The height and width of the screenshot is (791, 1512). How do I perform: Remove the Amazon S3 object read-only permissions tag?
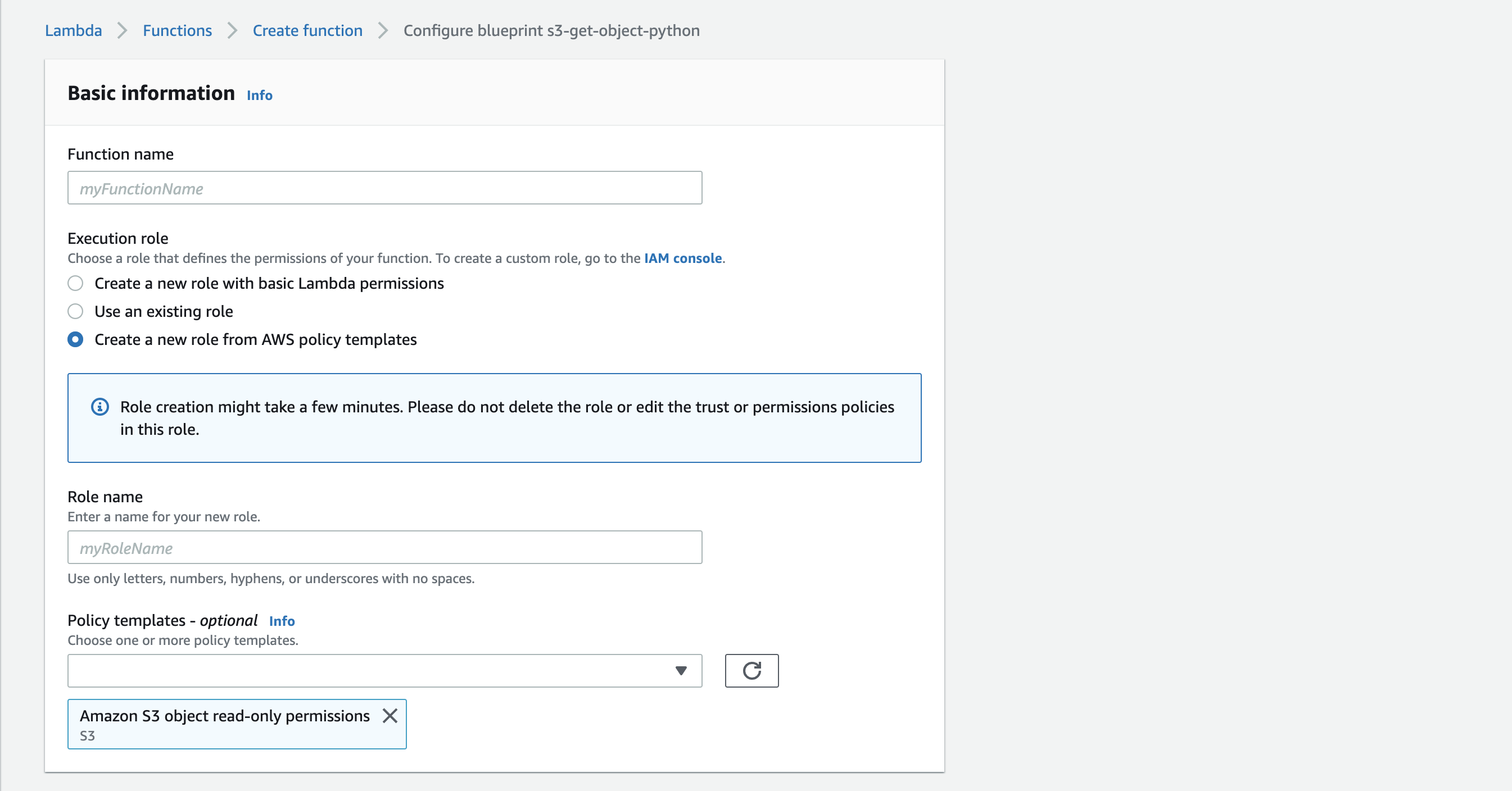(390, 715)
